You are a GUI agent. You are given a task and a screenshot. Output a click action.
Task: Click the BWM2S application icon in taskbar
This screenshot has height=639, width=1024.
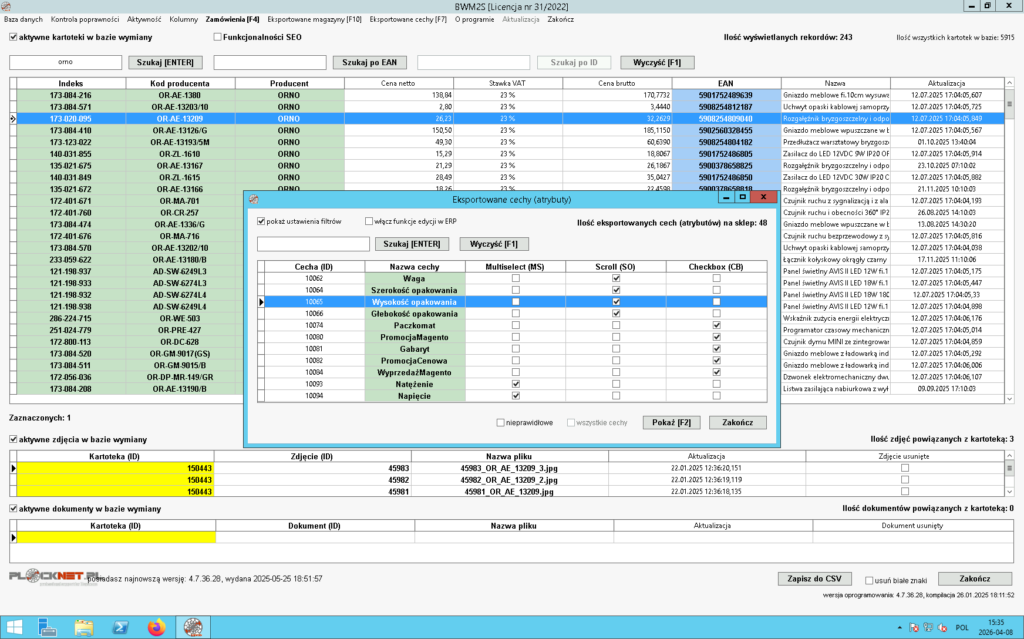pyautogui.click(x=191, y=627)
